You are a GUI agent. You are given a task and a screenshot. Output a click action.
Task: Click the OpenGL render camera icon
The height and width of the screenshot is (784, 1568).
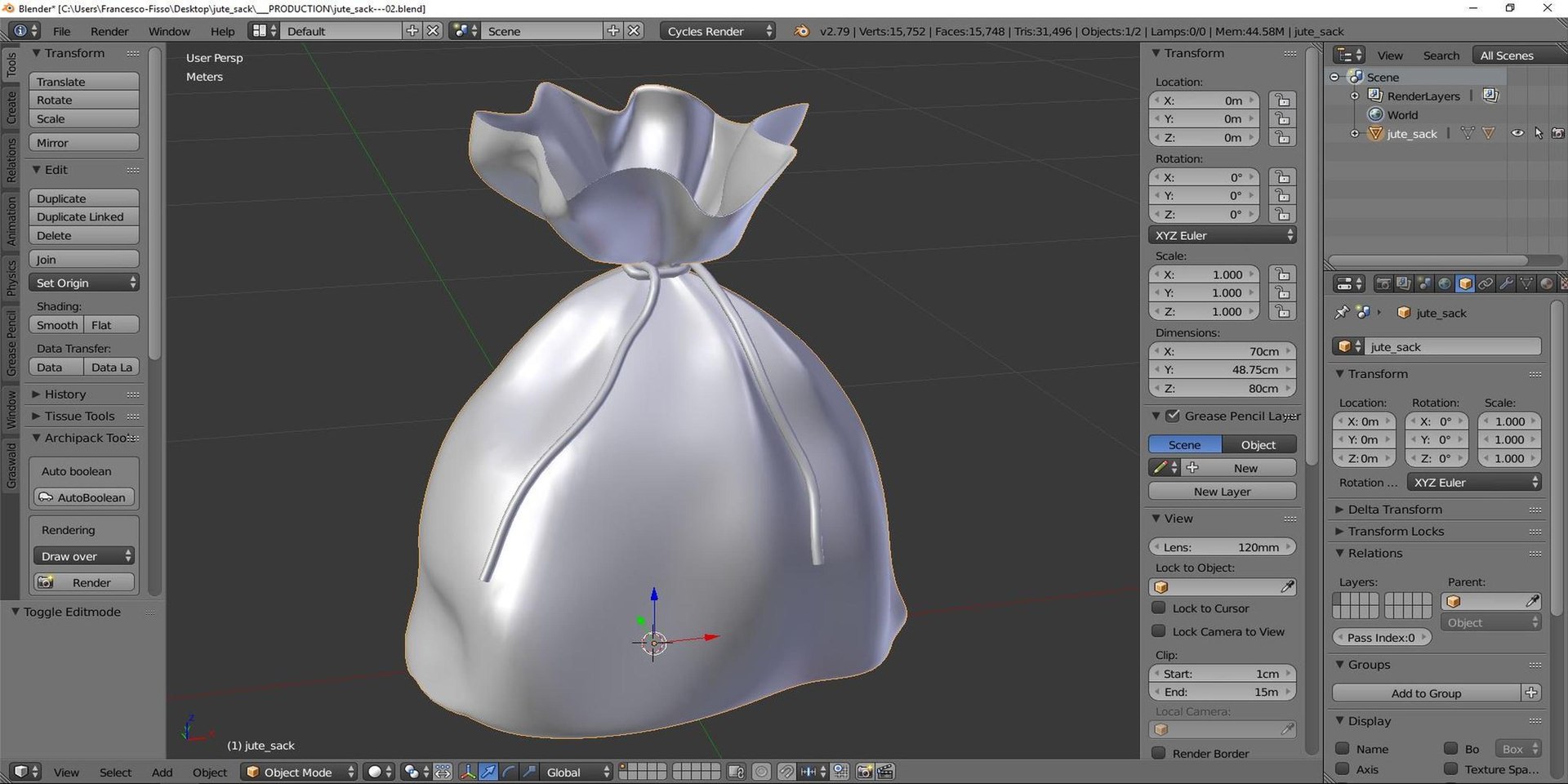click(x=866, y=772)
